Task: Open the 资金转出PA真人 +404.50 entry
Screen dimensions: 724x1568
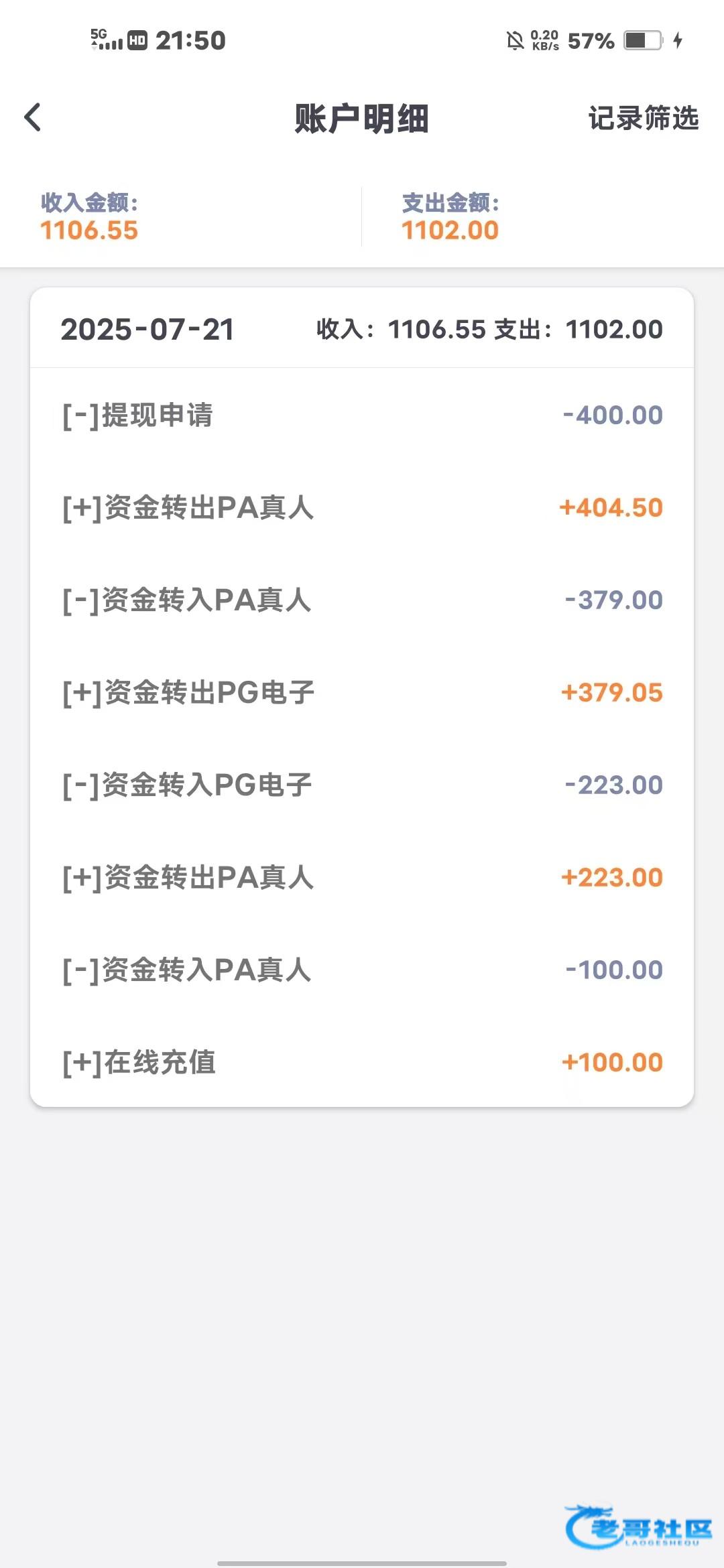Action: 362,507
